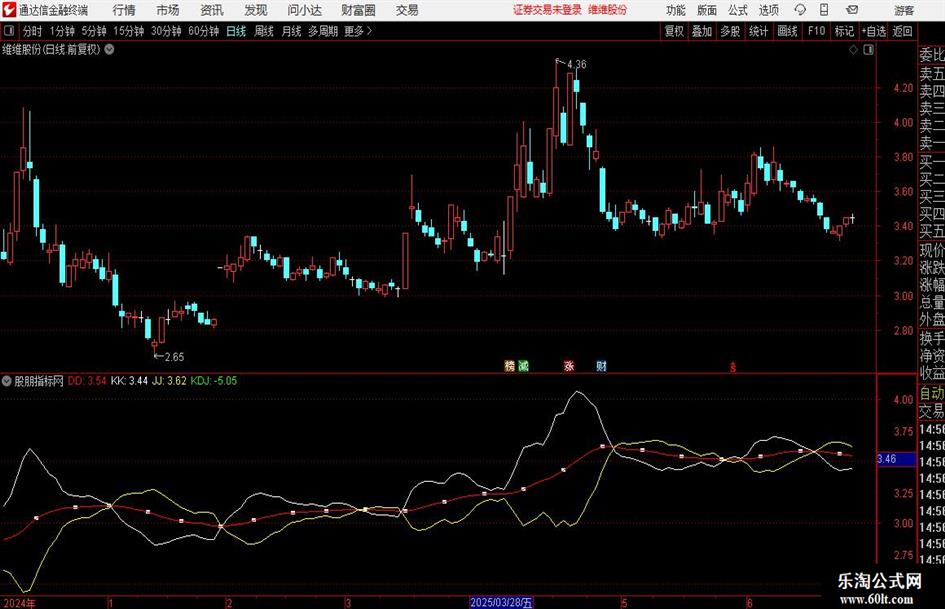945x609 pixels.
Task: Click the 3.46 value on indicator axis
Action: 887,459
